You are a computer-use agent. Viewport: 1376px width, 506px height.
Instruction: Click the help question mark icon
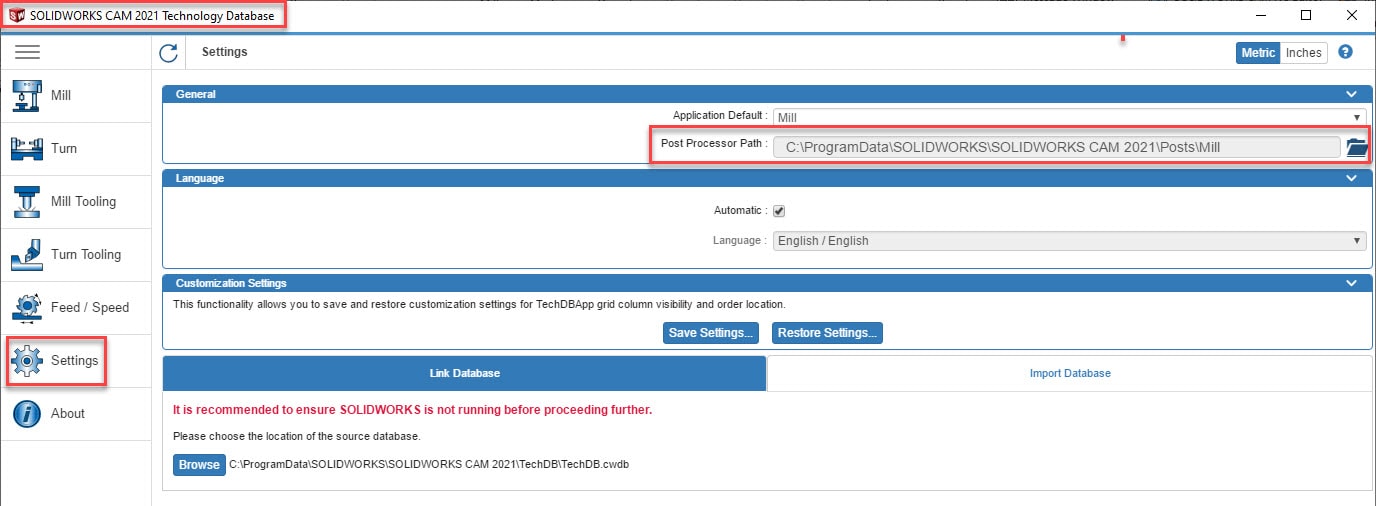pyautogui.click(x=1345, y=52)
